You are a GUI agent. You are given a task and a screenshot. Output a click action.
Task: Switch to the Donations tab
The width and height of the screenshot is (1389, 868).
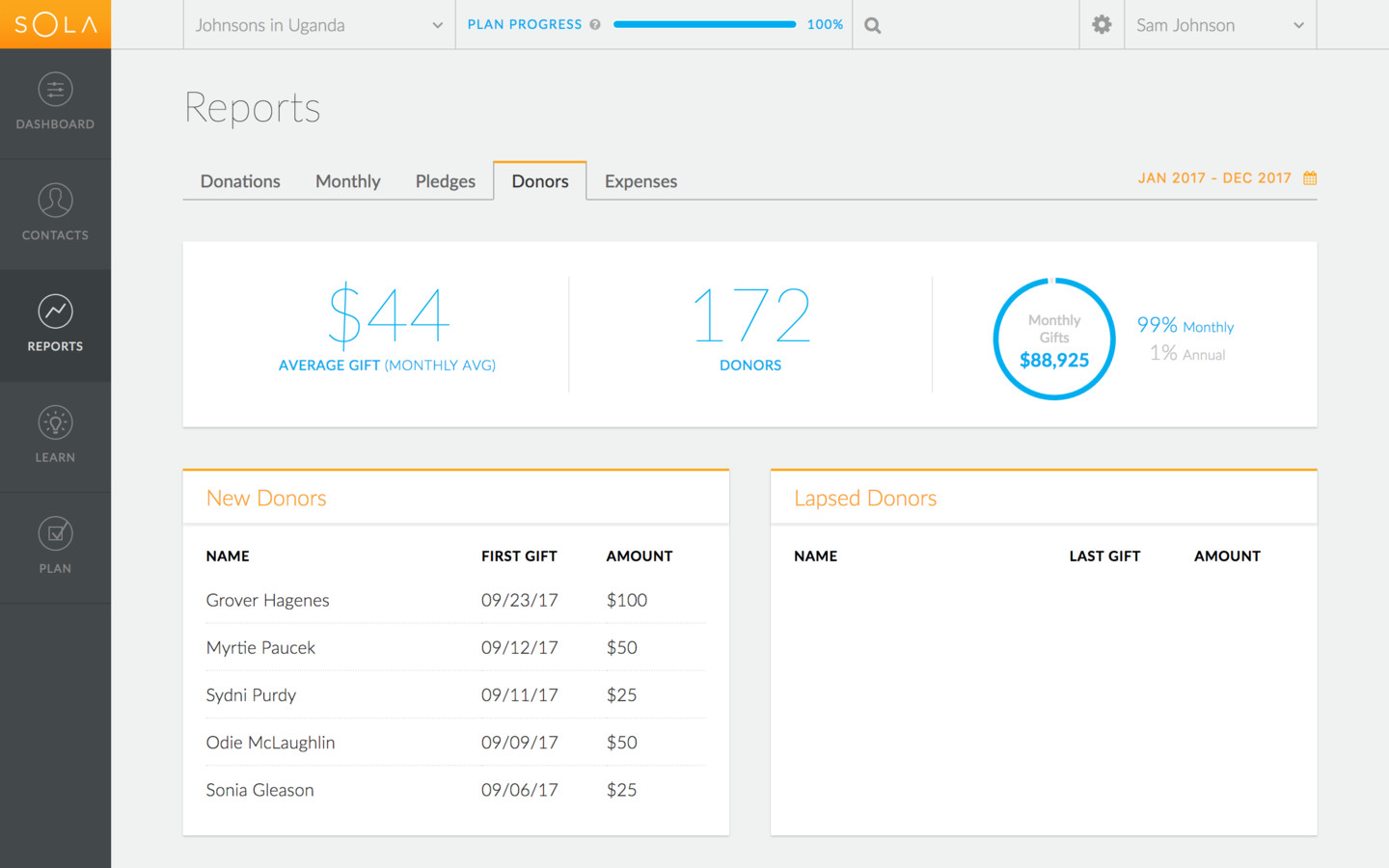pos(239,180)
